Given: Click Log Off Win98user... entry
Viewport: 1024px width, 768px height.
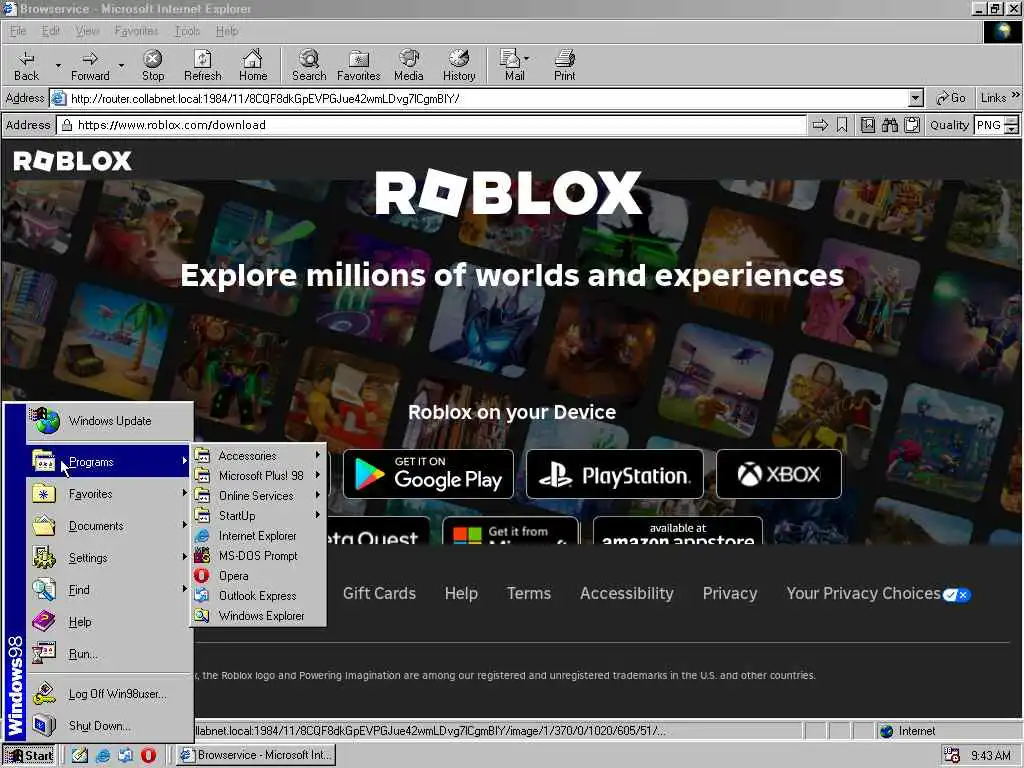Looking at the screenshot, I should click(110, 694).
